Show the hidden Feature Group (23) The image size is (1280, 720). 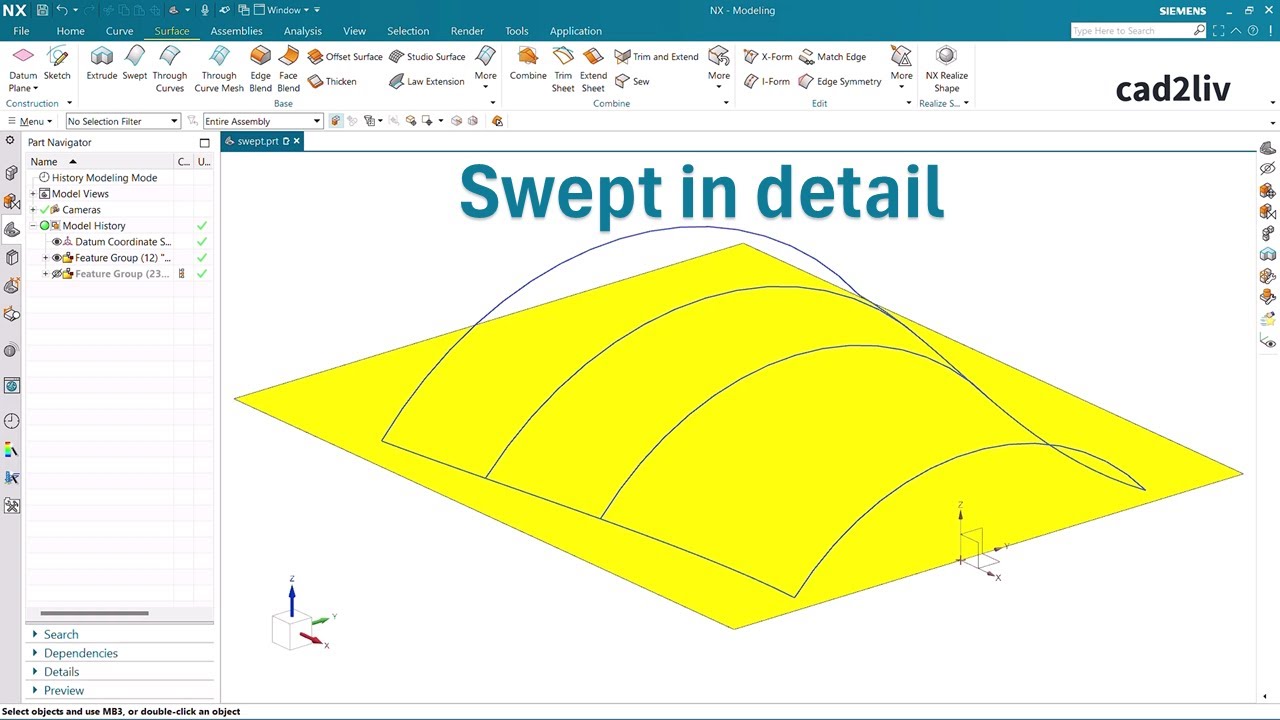click(57, 274)
